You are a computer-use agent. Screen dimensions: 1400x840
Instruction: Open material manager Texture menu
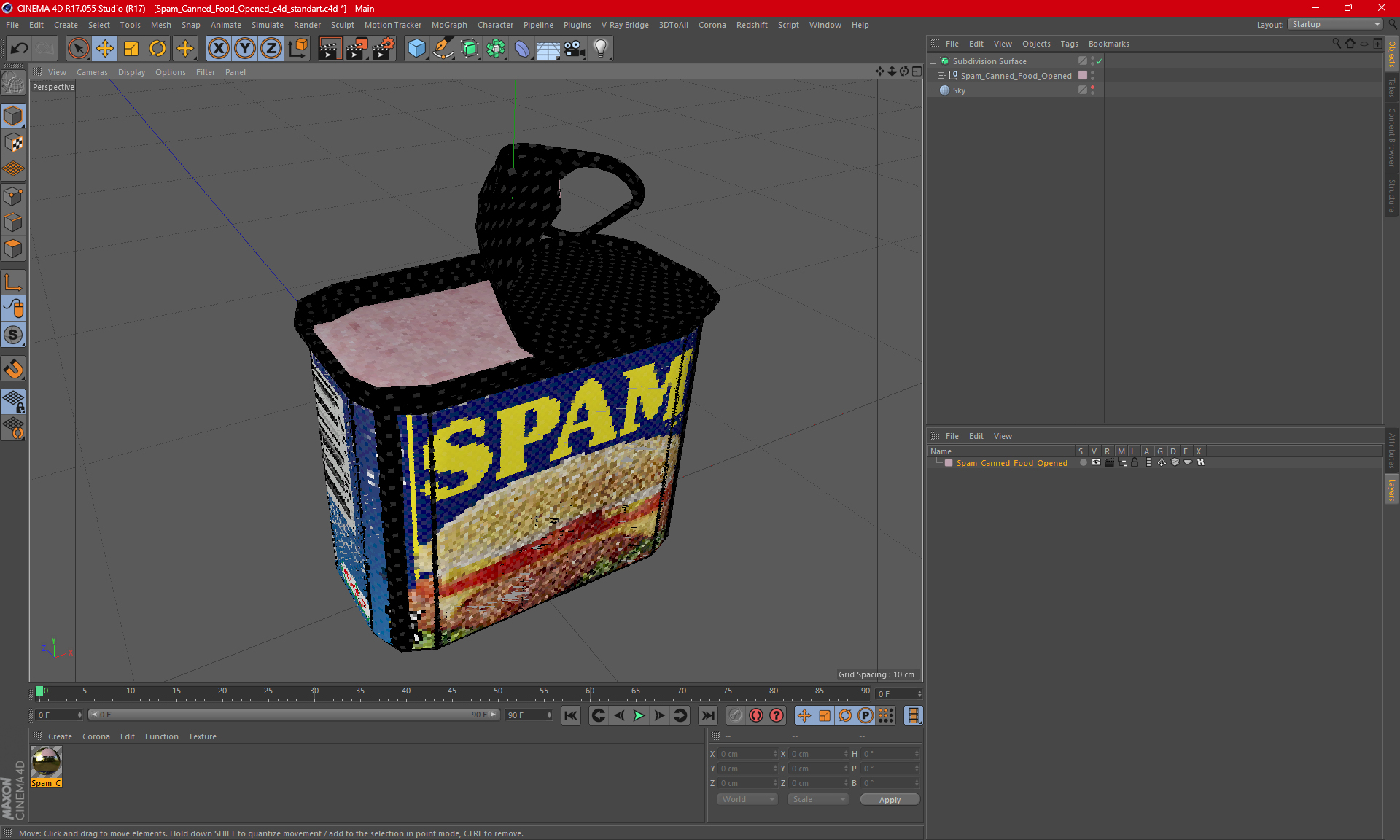pyautogui.click(x=202, y=736)
